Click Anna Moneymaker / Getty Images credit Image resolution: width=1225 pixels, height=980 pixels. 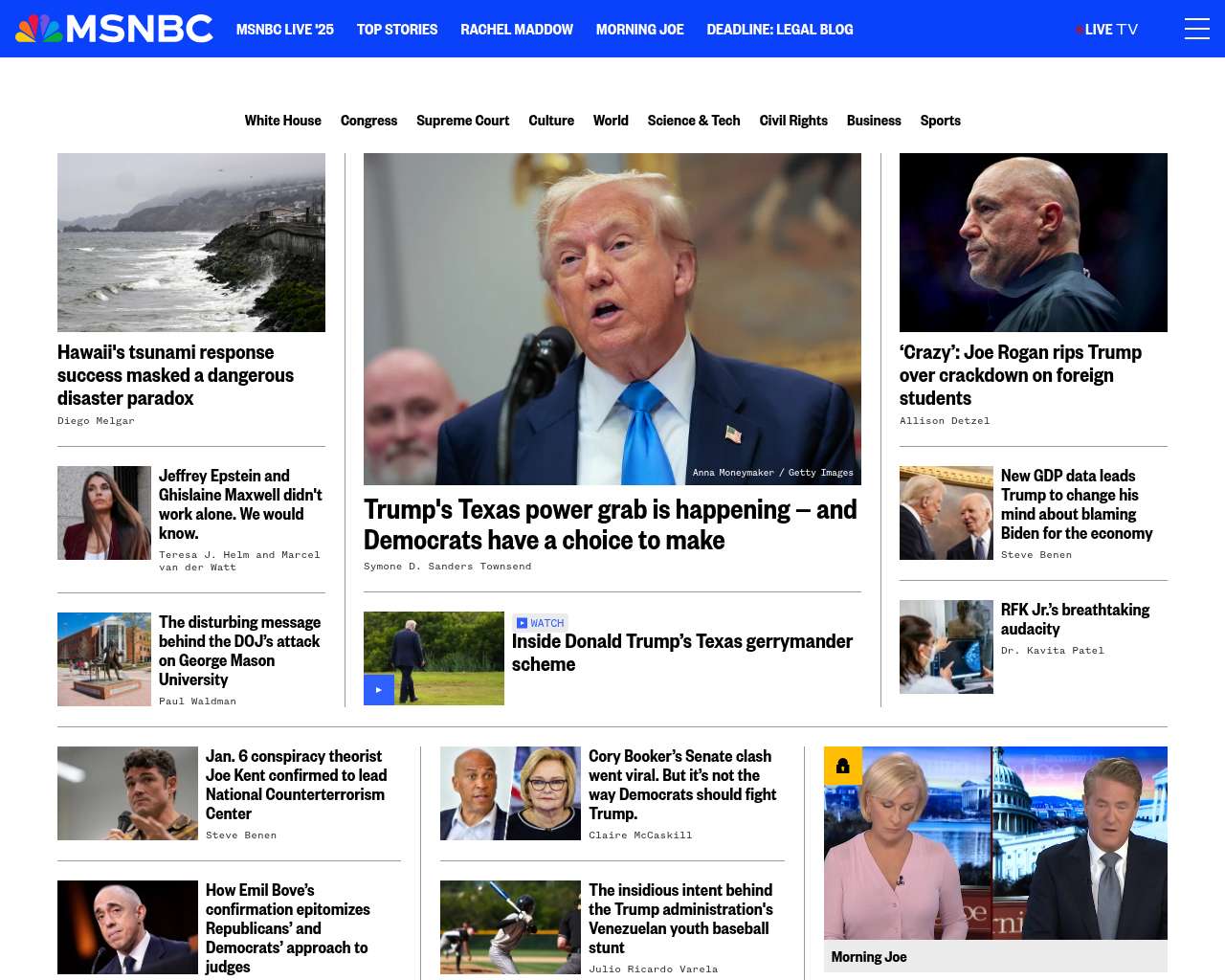tap(773, 473)
